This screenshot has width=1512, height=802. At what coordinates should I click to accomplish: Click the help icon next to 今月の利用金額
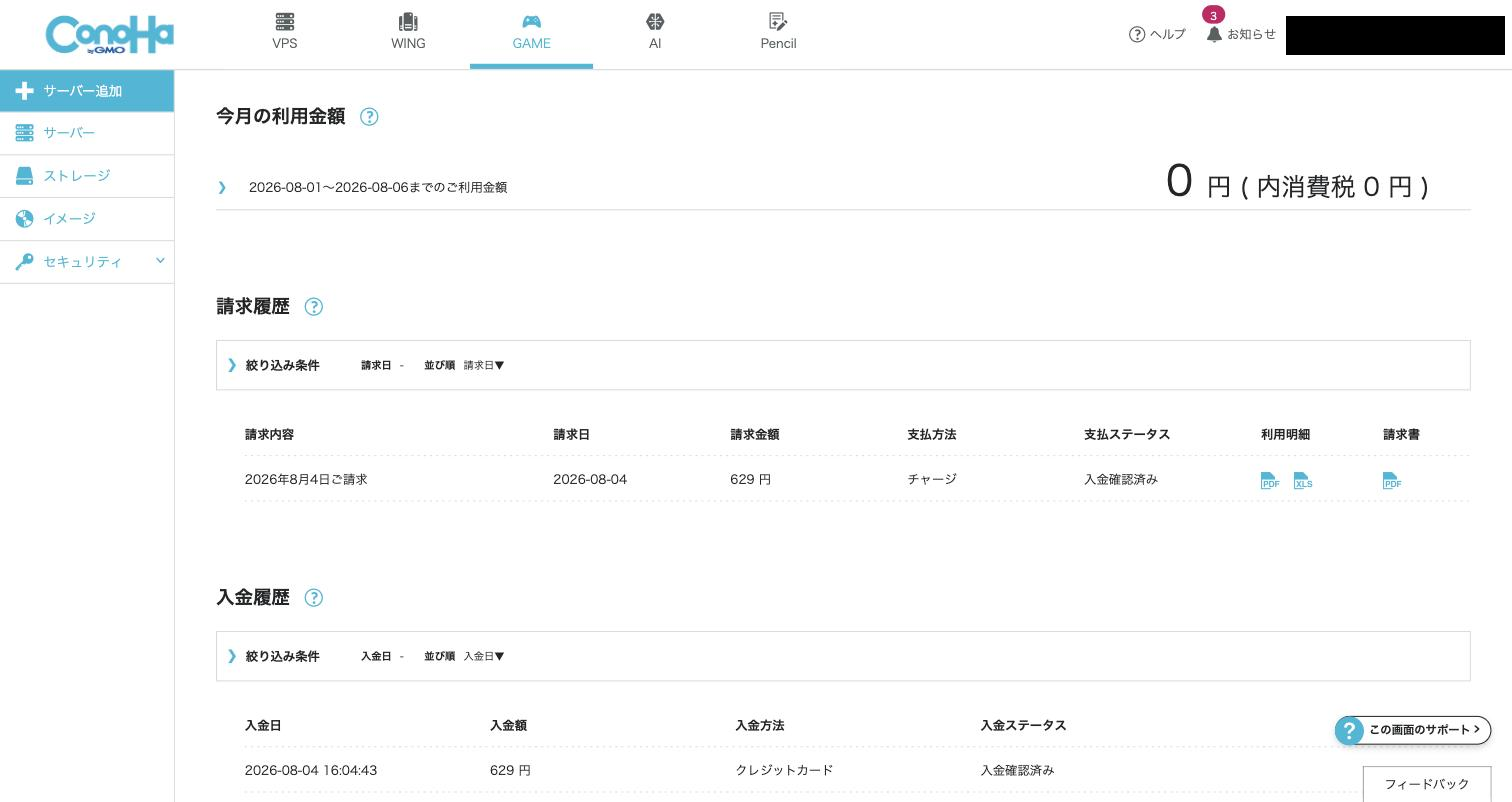[x=369, y=117]
